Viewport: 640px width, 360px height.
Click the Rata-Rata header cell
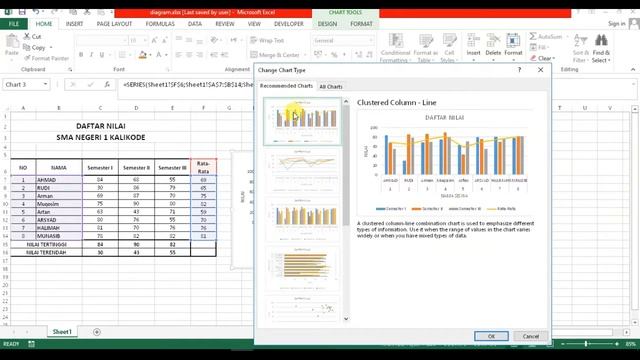(x=203, y=167)
